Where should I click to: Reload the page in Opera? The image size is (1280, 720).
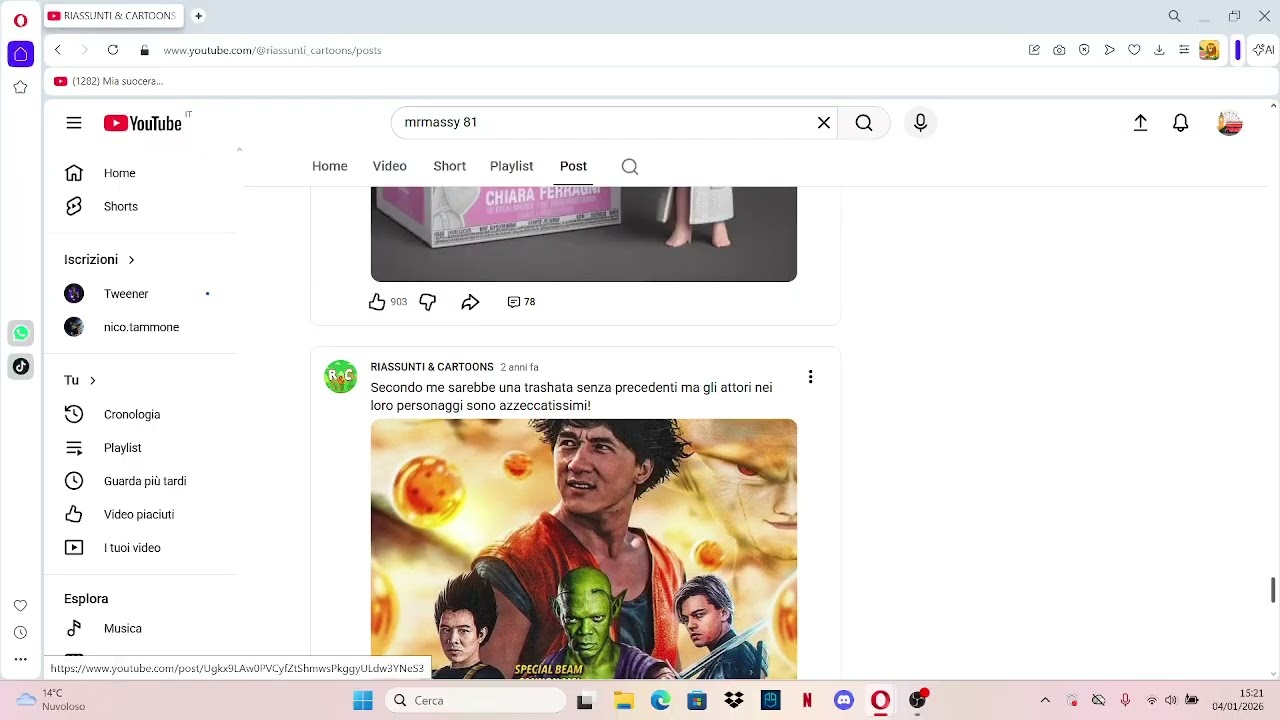click(x=113, y=50)
